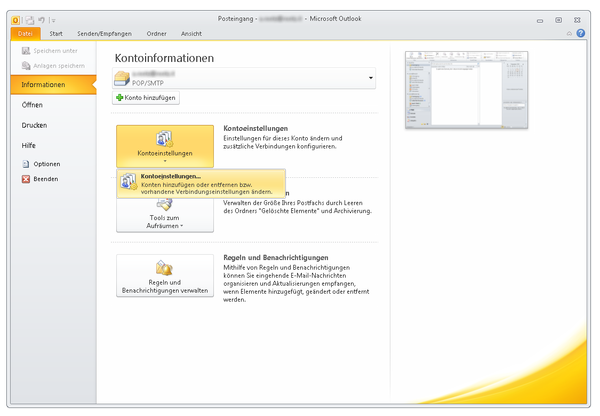The image size is (600, 416).
Task: Click the Optionen document icon
Action: [26, 164]
